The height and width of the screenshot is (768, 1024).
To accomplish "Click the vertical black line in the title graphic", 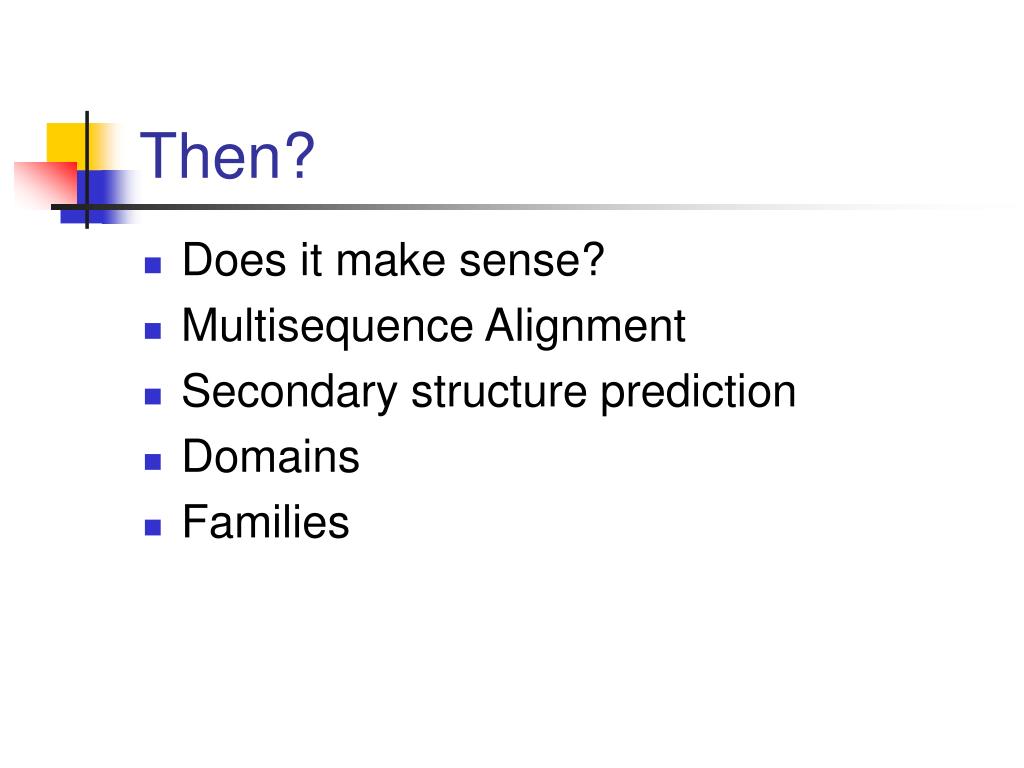I will (x=87, y=170).
